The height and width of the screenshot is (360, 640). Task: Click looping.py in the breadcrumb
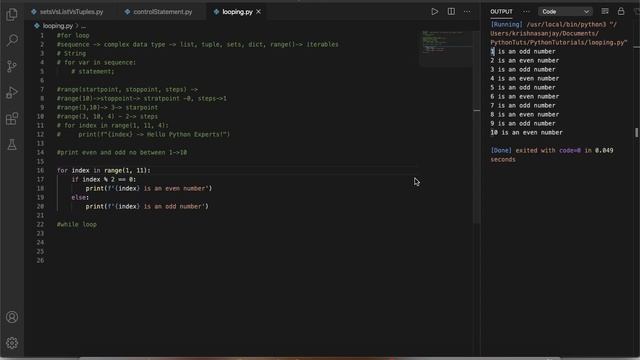[58, 26]
